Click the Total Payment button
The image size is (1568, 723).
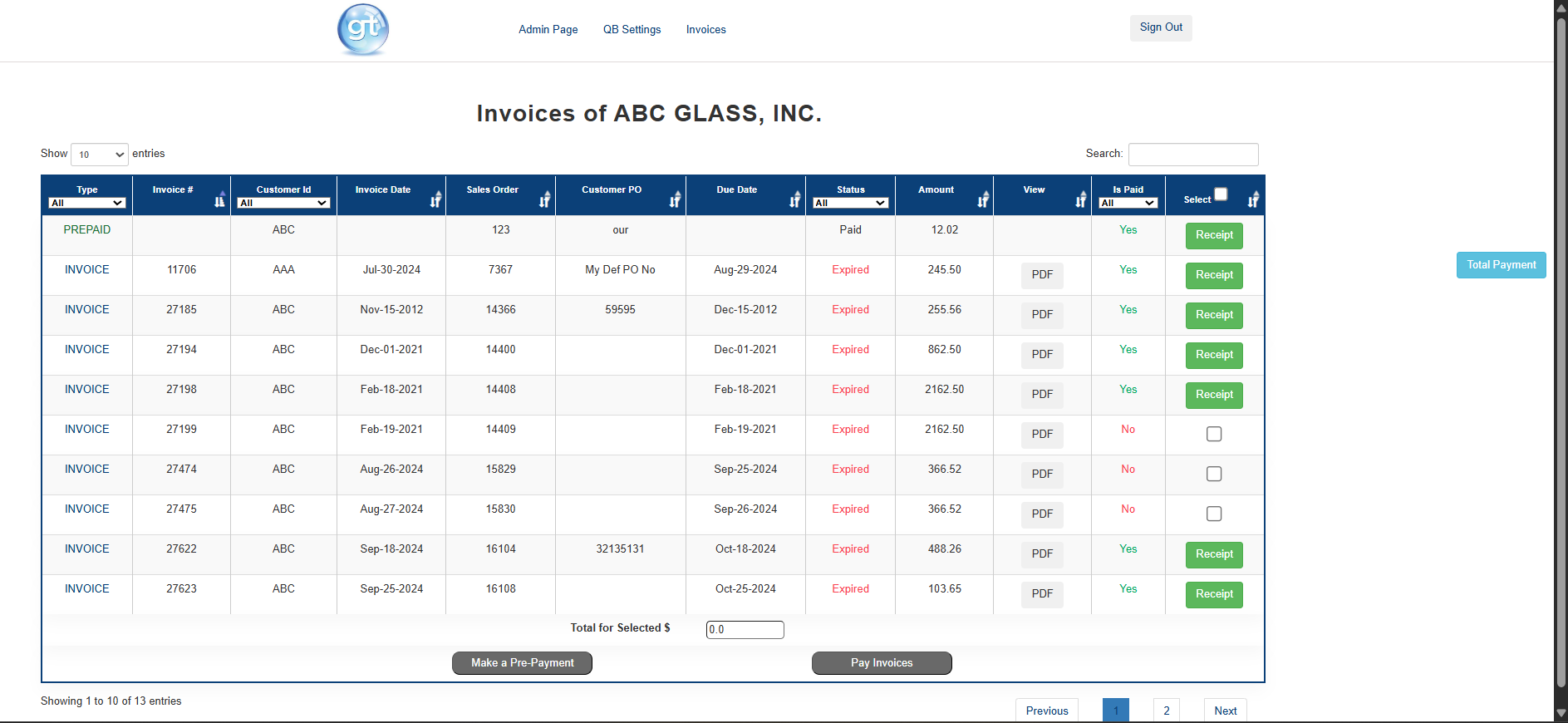1502,265
